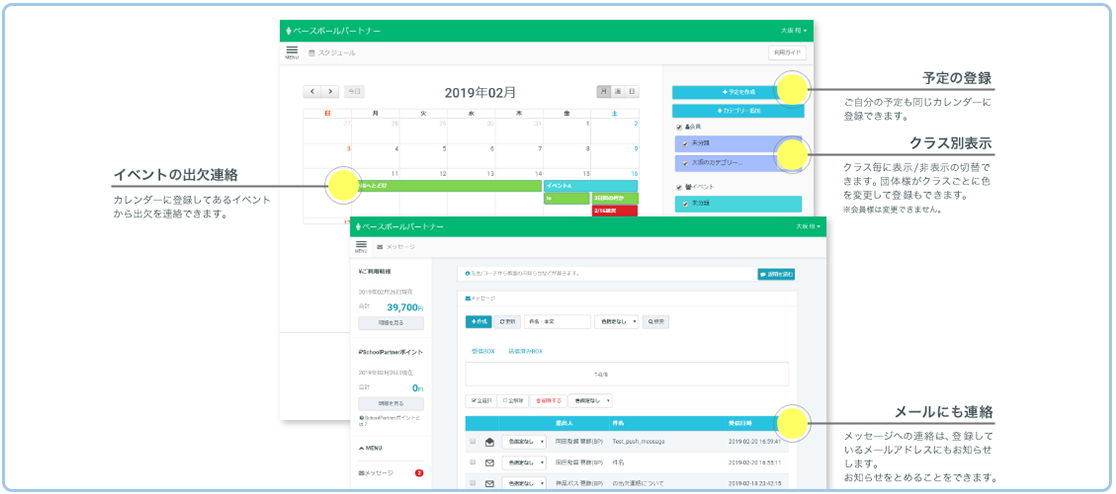Click the 予定を作成 button

pyautogui.click(x=738, y=91)
